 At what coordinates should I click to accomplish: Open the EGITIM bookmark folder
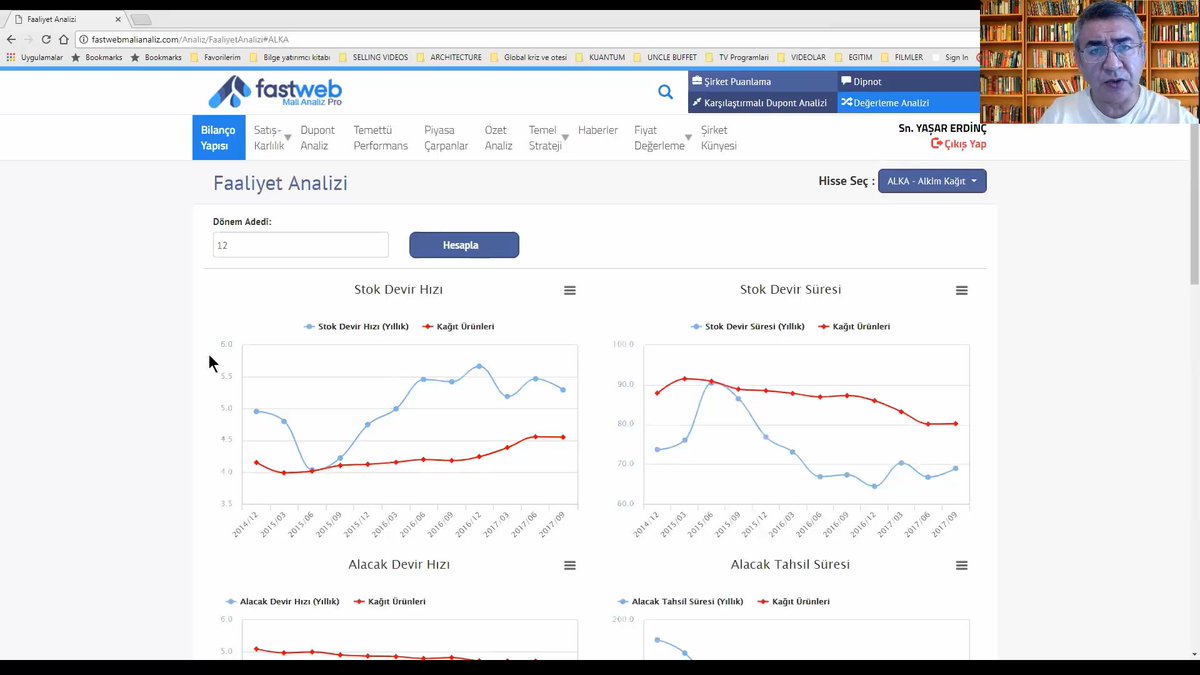855,57
